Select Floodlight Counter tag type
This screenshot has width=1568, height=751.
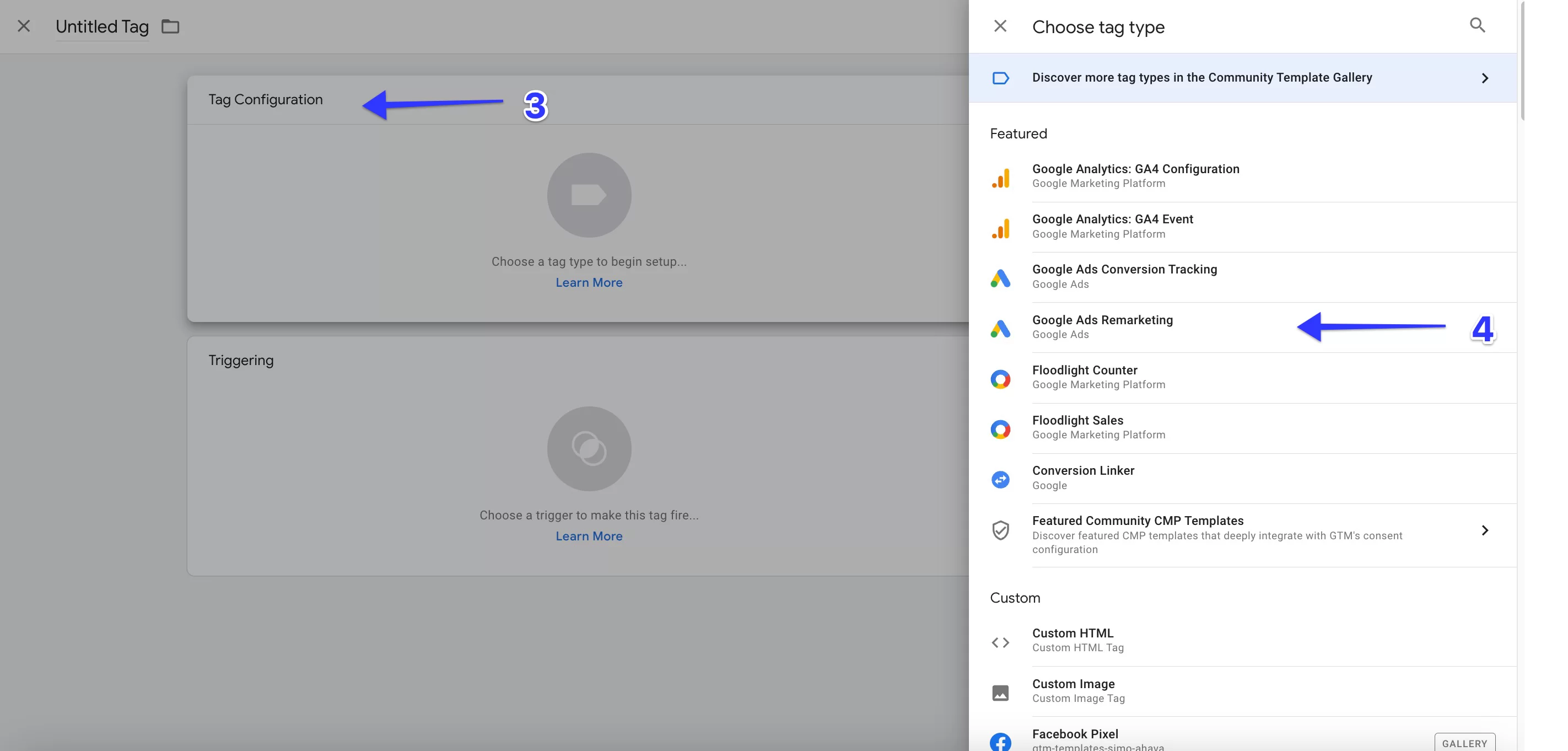[x=1242, y=378]
